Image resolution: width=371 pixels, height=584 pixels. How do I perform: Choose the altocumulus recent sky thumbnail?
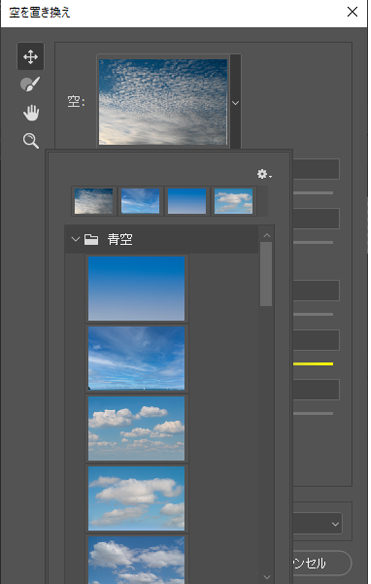click(x=94, y=201)
